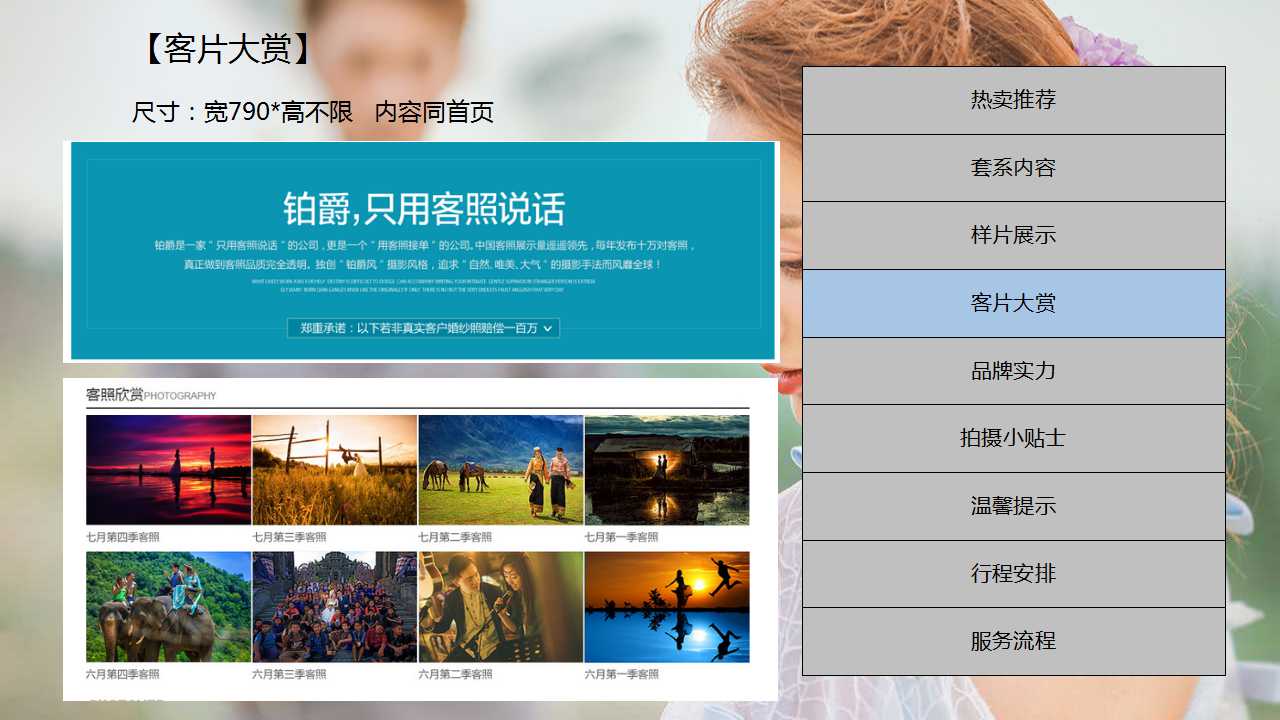Open the 六月第四季客照 elephant thumbnail
1280x720 pixels.
point(168,607)
